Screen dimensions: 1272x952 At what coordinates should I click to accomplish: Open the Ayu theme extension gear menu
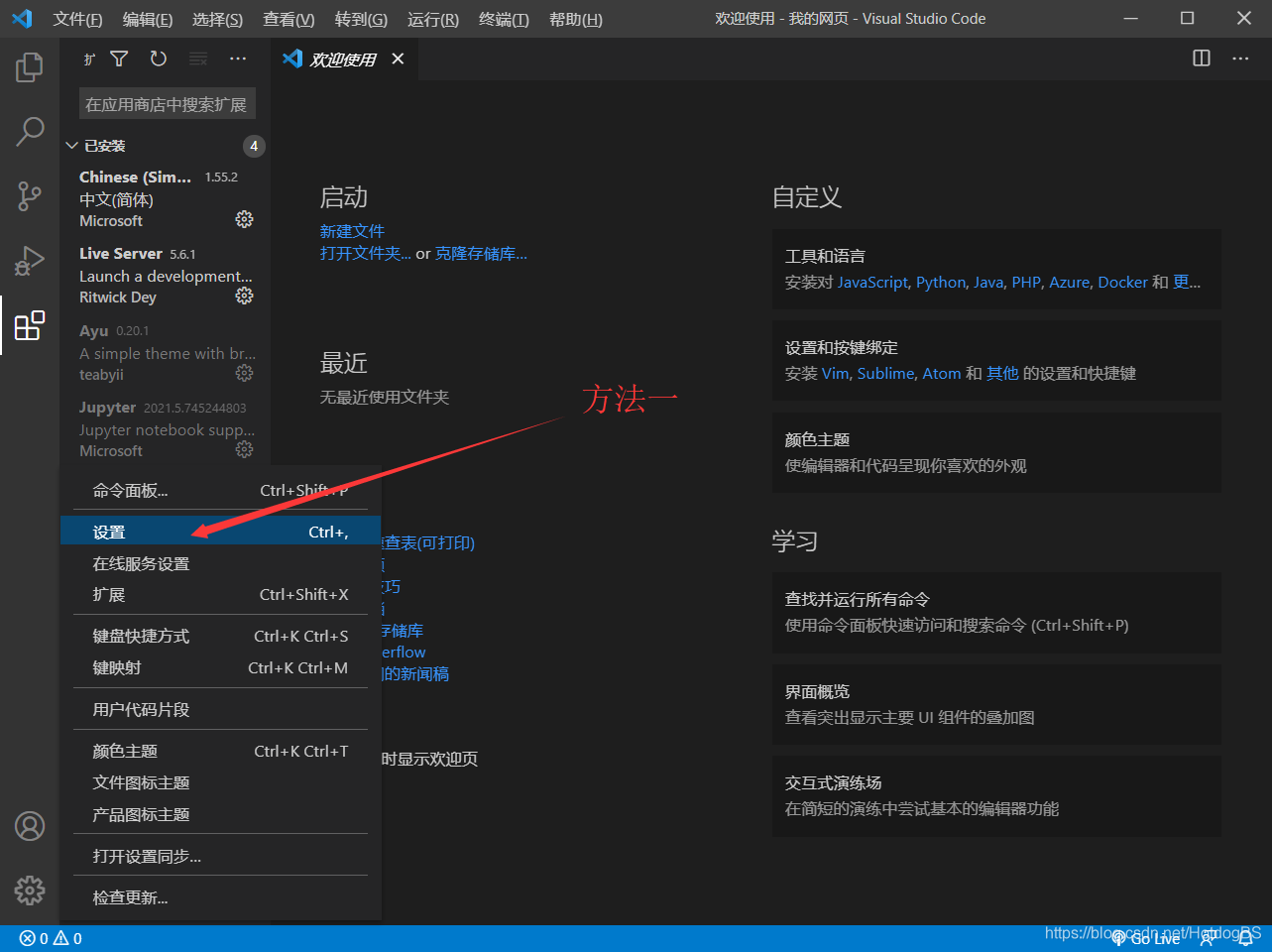pyautogui.click(x=244, y=373)
